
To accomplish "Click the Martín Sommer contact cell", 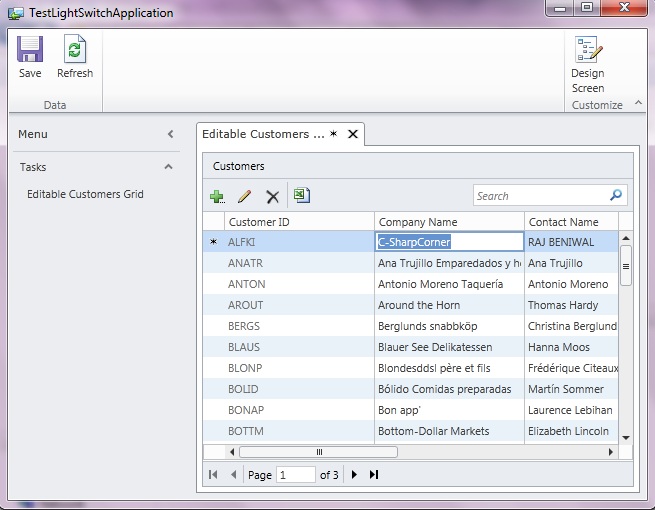I will (x=571, y=389).
